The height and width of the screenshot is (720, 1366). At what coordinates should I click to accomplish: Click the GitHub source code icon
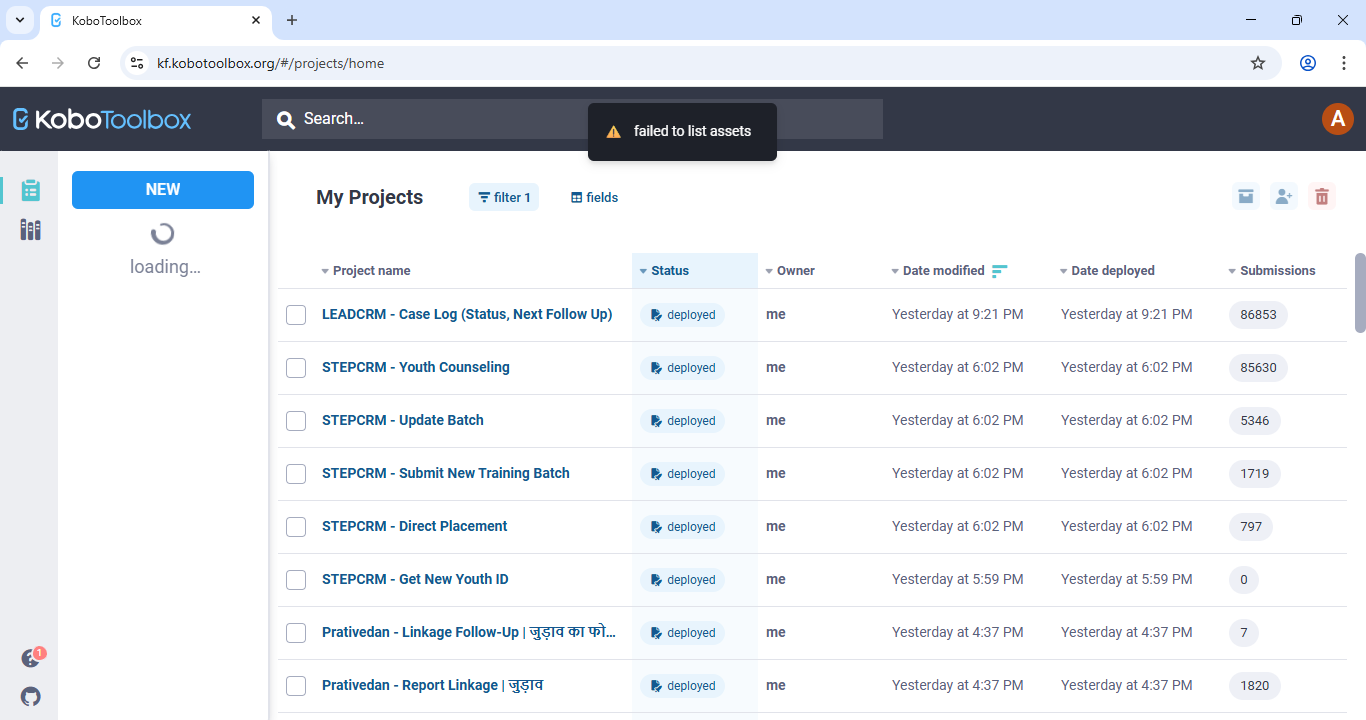pyautogui.click(x=31, y=696)
